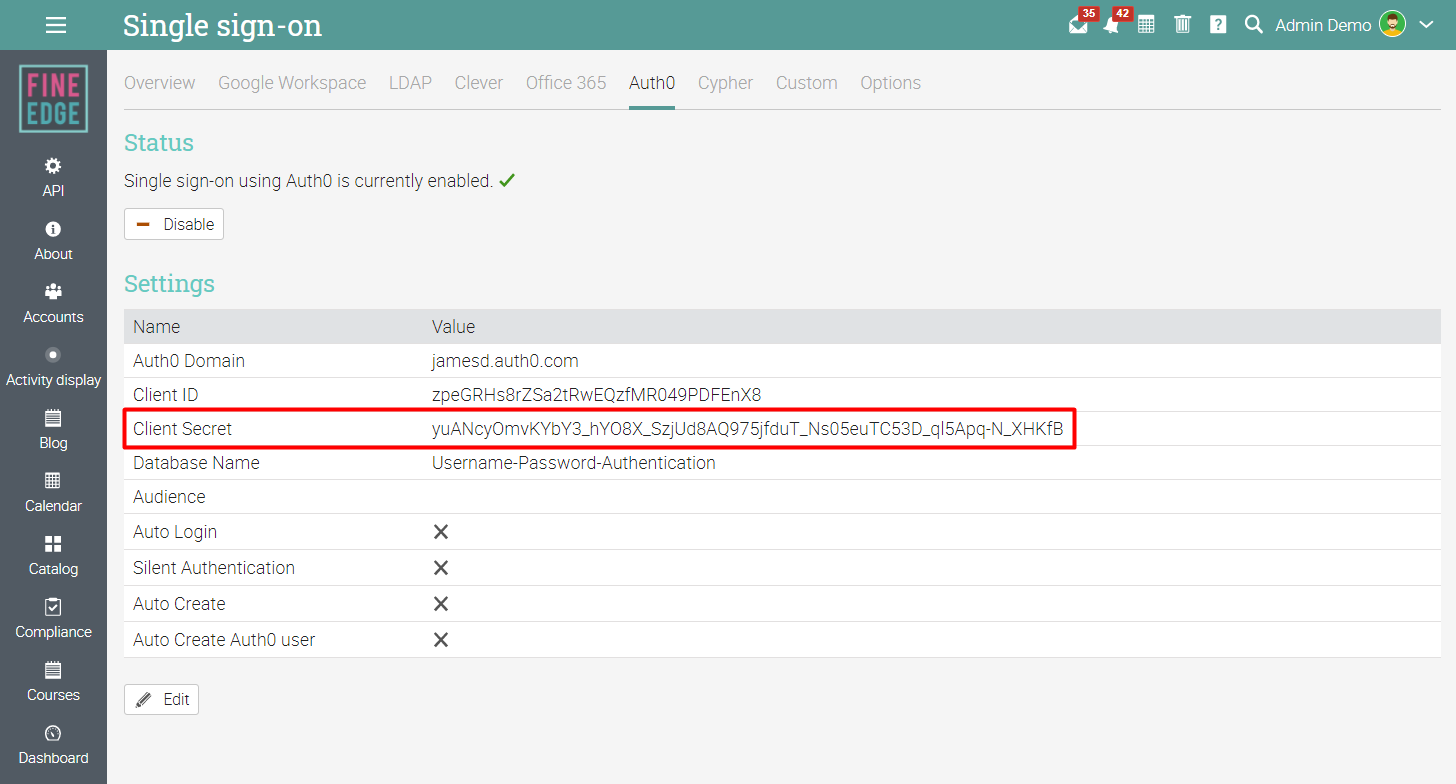
Task: Switch to the Options tab
Action: pos(891,83)
